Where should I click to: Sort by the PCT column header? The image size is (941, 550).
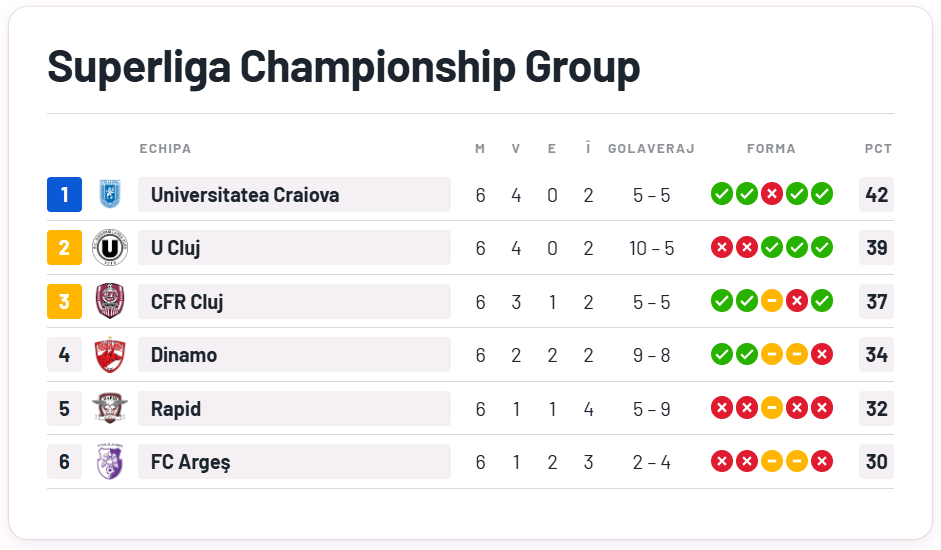pyautogui.click(x=878, y=149)
